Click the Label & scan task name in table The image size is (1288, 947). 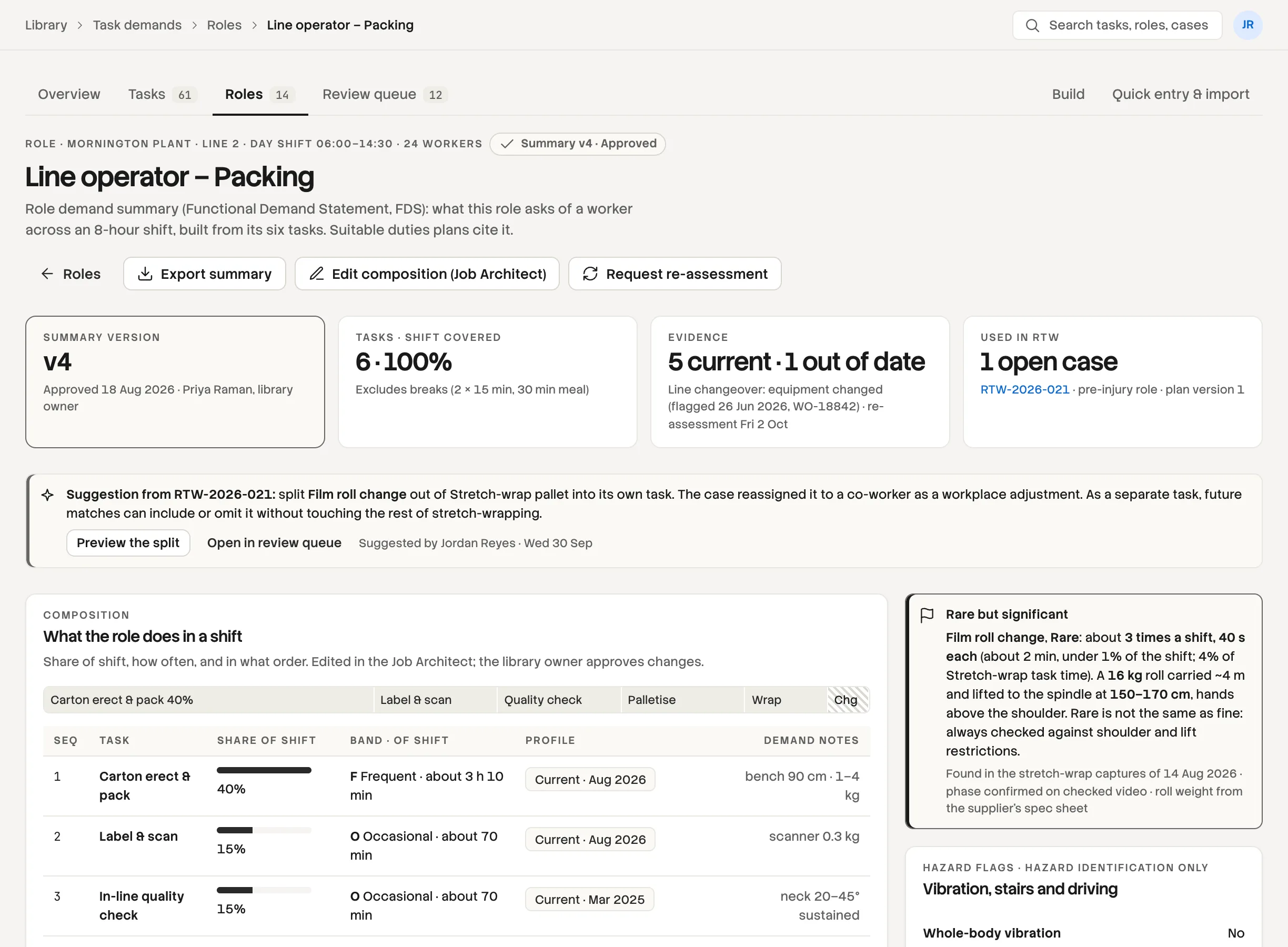tap(138, 837)
